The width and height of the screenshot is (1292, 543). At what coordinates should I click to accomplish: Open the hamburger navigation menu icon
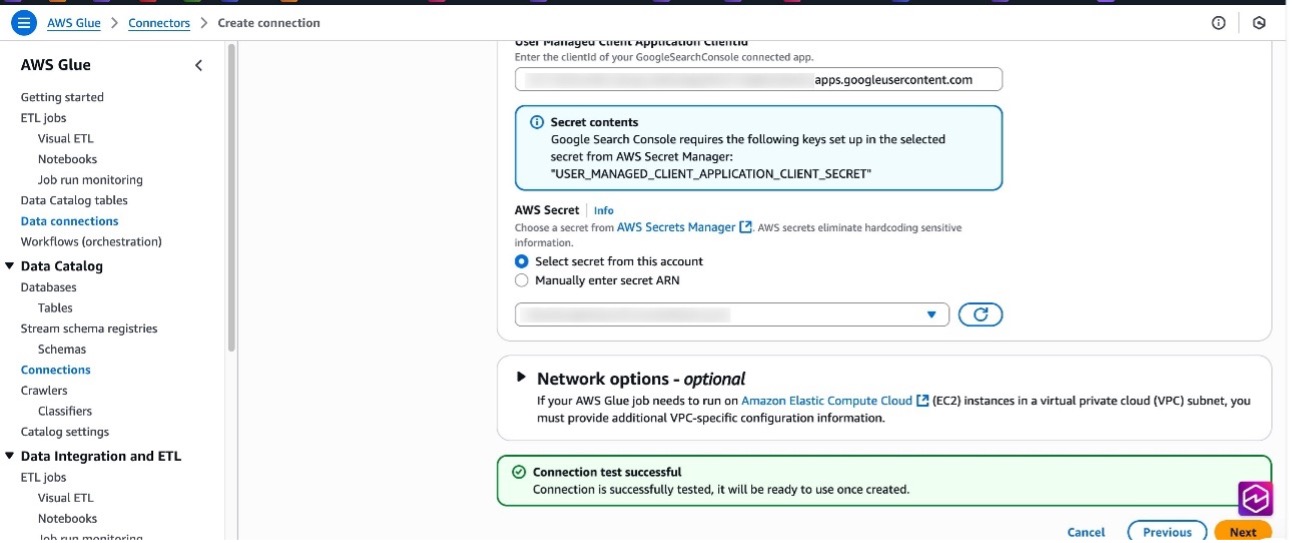pyautogui.click(x=24, y=23)
